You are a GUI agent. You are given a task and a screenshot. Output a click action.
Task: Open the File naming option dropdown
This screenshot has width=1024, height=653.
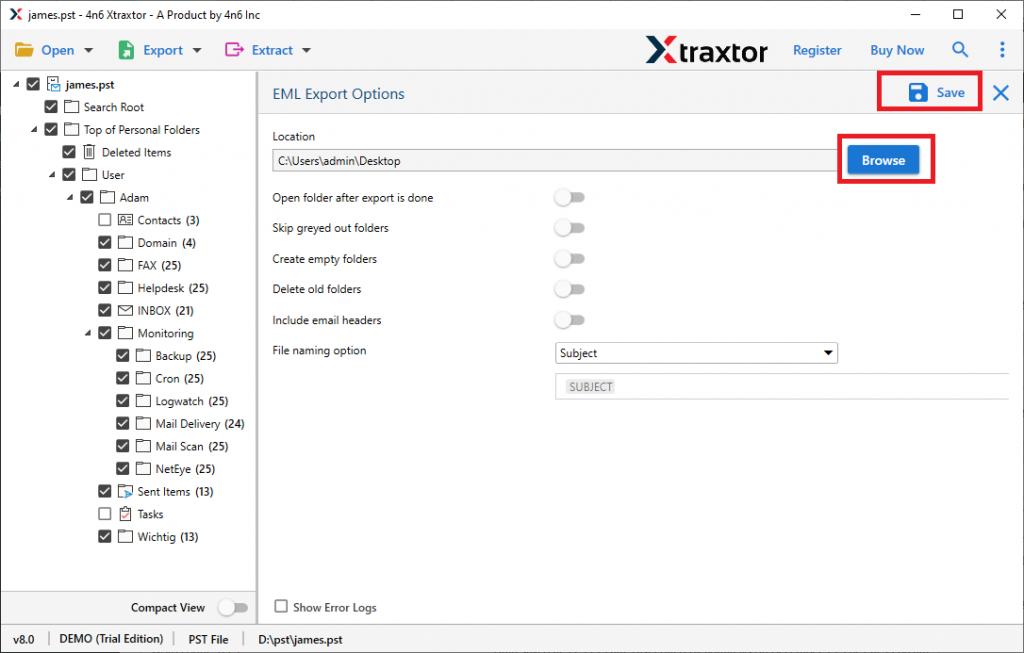pyautogui.click(x=696, y=353)
